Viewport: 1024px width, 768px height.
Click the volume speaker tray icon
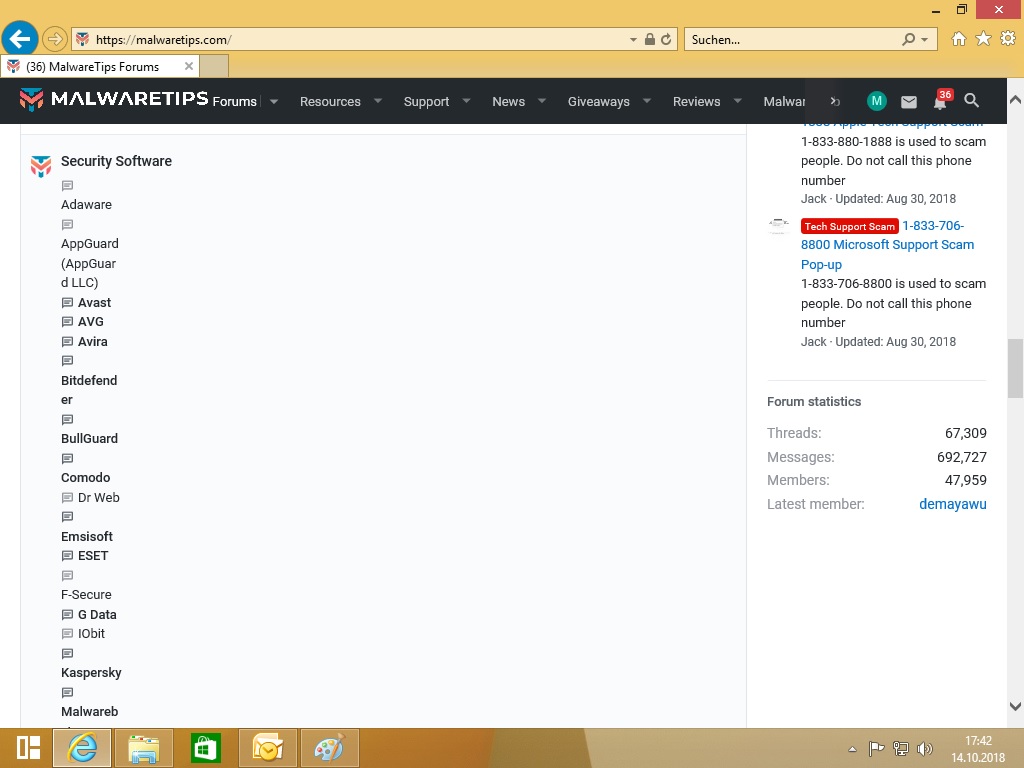(924, 748)
